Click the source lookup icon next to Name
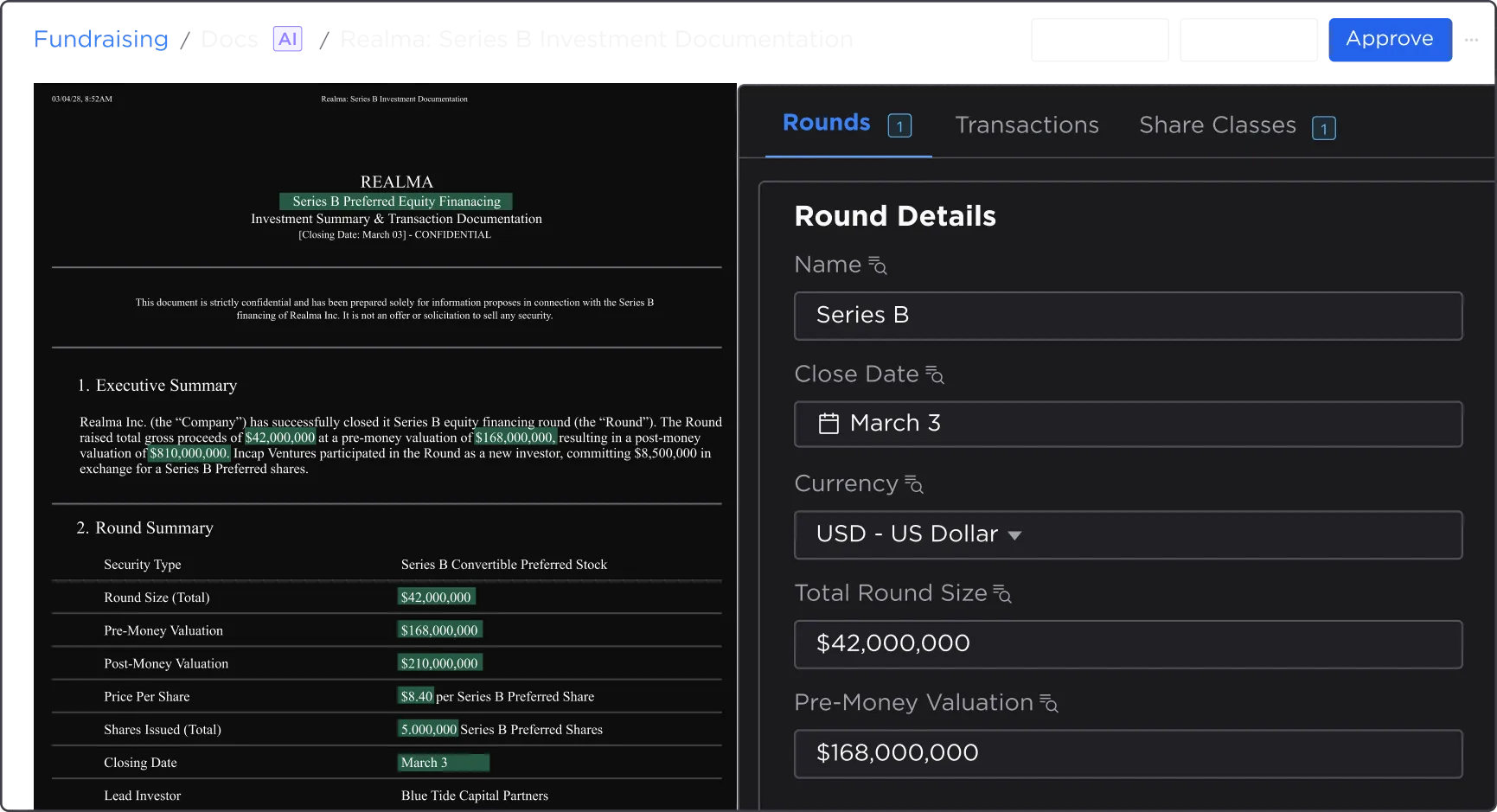 tap(878, 265)
